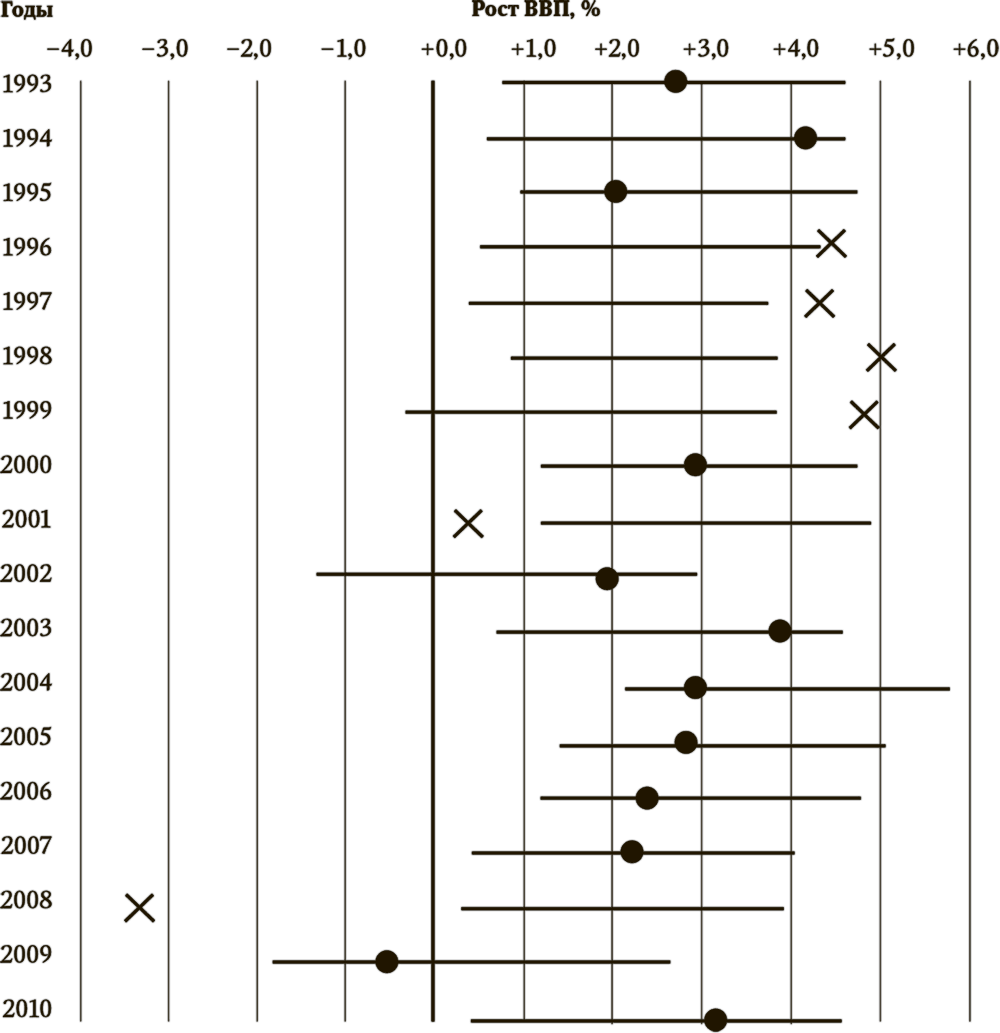Click the −1,0 axis tick label
Screen dimensions: 1000x1033
click(344, 49)
